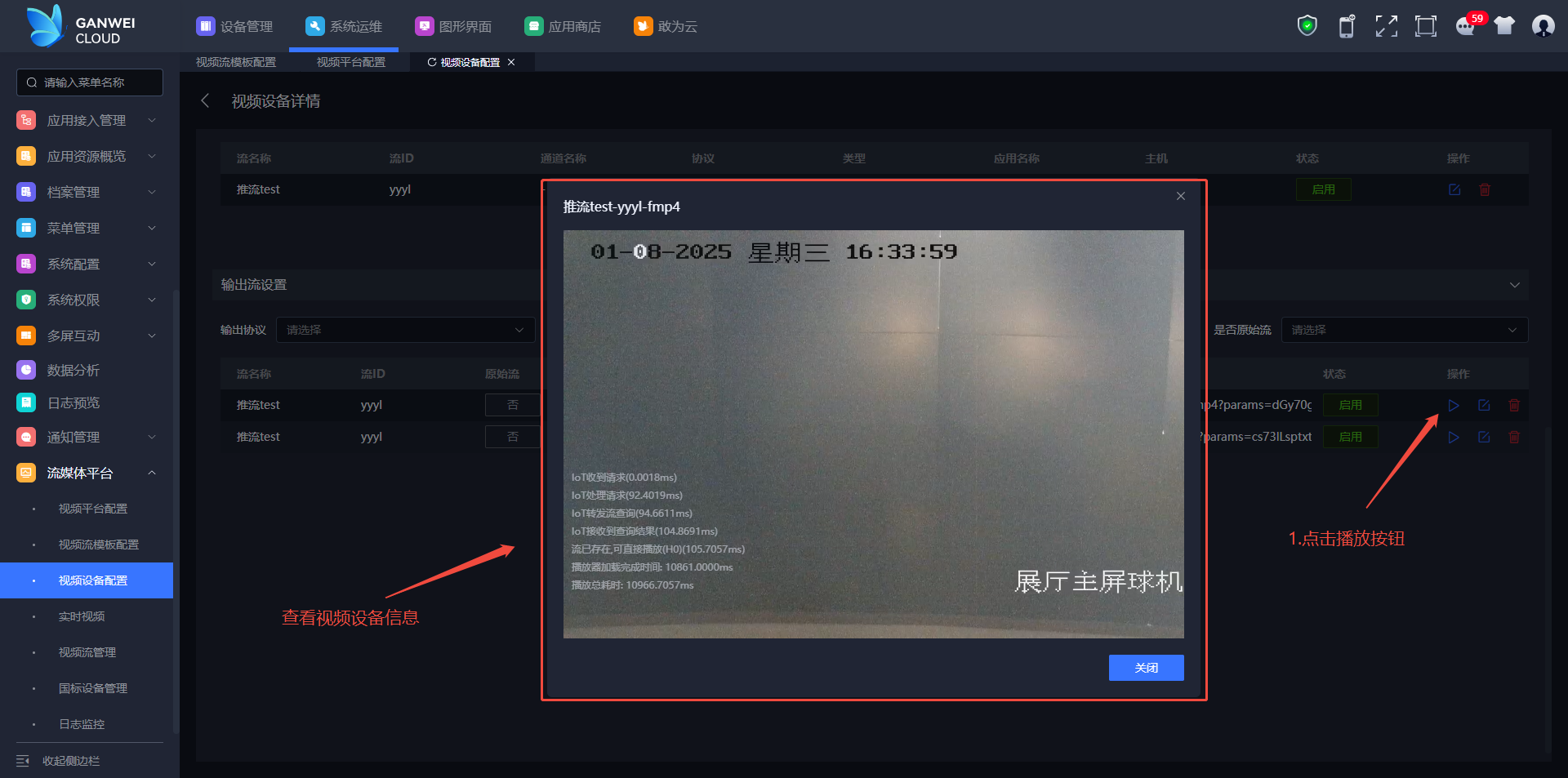Click the 多屏互动 sidebar icon
Viewport: 1568px width, 778px height.
[x=26, y=336]
